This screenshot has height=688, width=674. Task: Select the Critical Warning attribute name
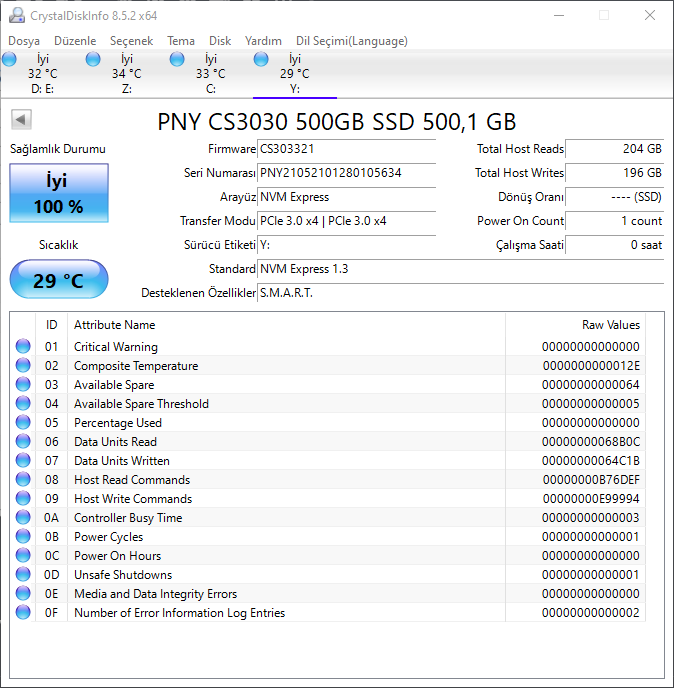point(116,347)
